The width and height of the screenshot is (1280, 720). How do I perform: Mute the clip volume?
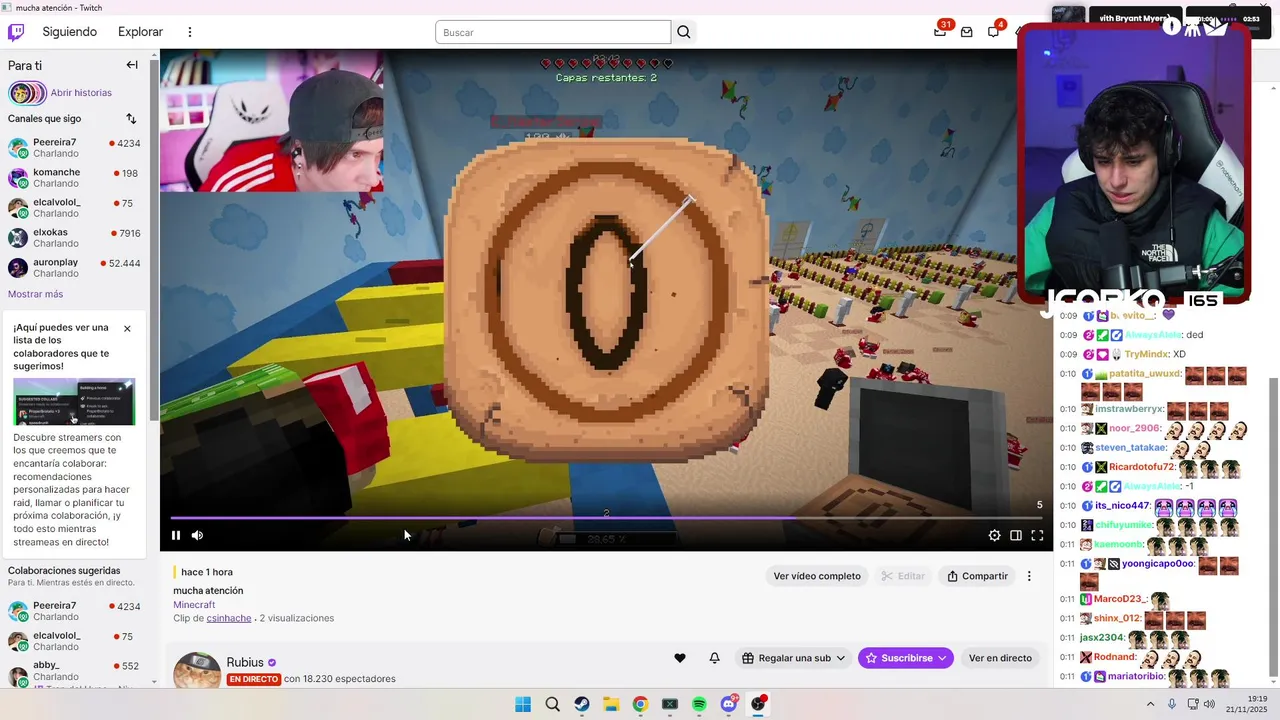[197, 536]
